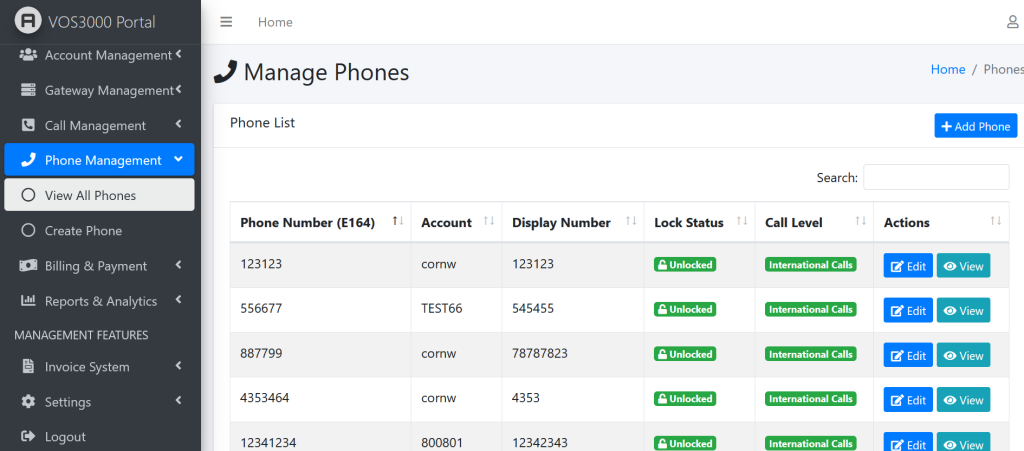View phone 556677

point(963,310)
